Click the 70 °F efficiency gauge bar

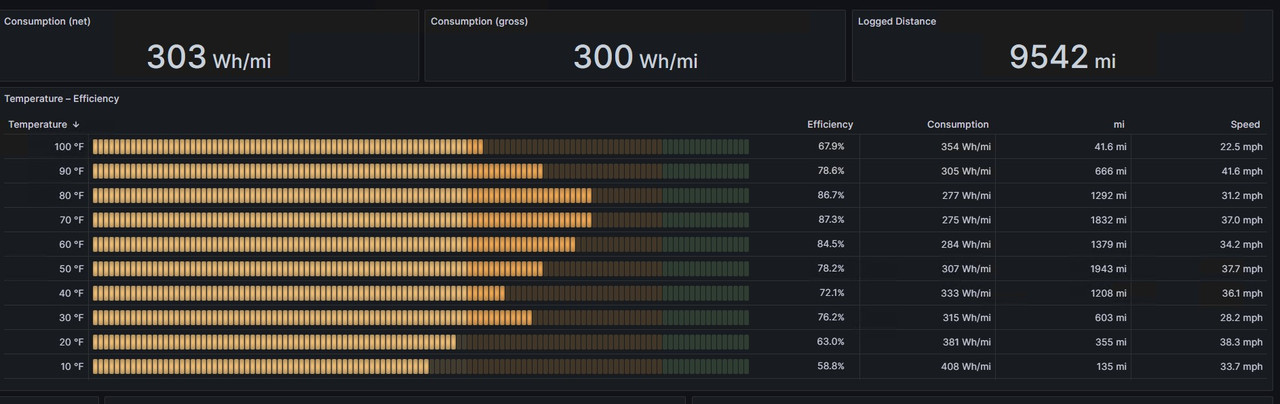point(421,220)
